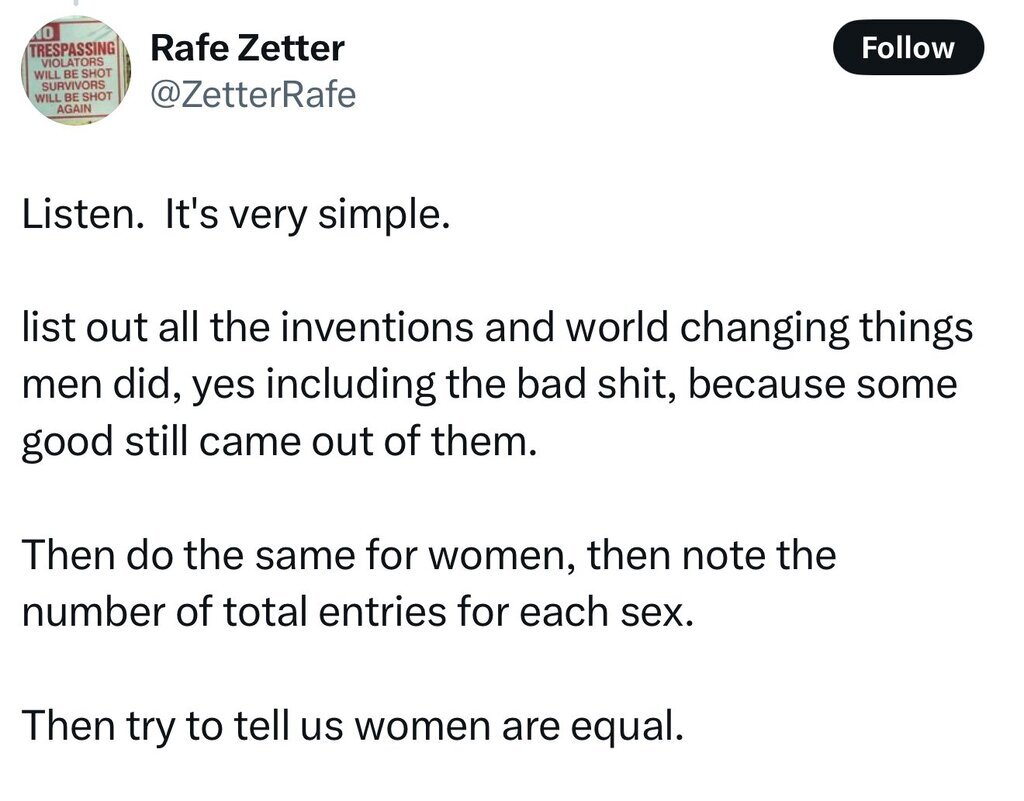Screen dimensions: 1024x801
Task: Click the line beginning "list out all the"
Action: 497,329
